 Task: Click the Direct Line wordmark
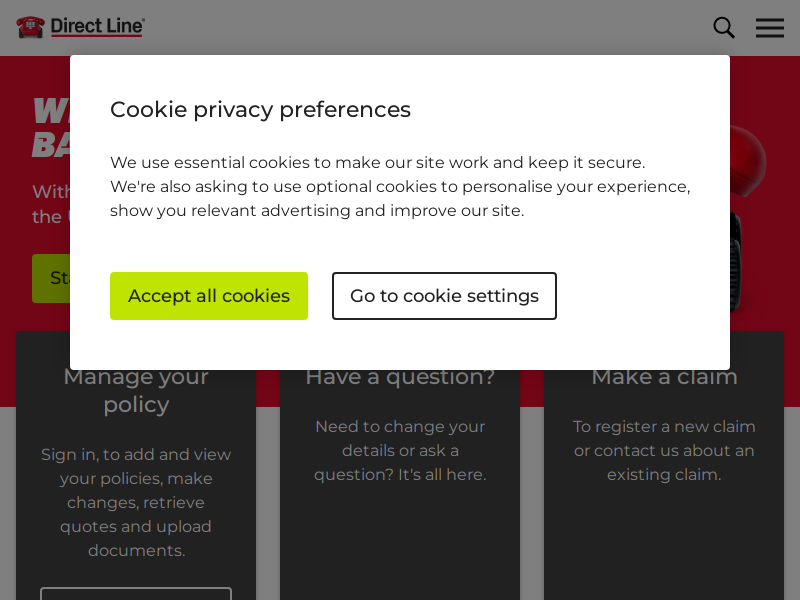pos(97,27)
